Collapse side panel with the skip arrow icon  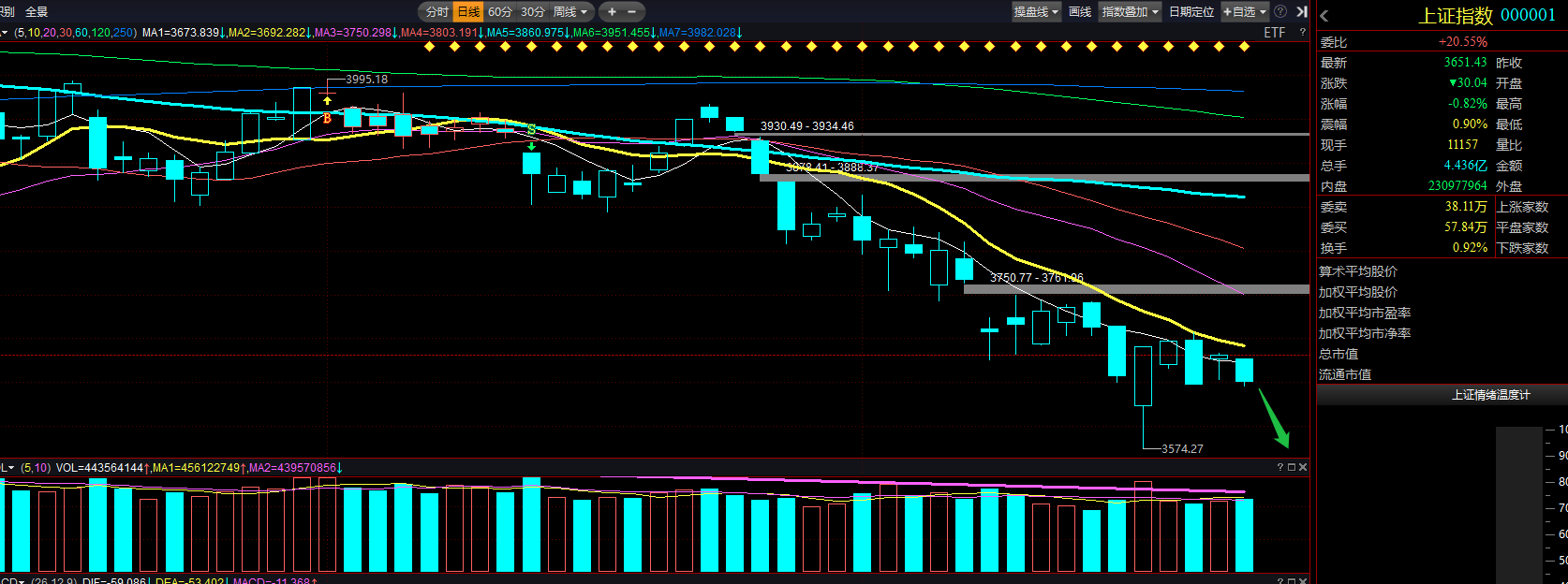click(1301, 12)
